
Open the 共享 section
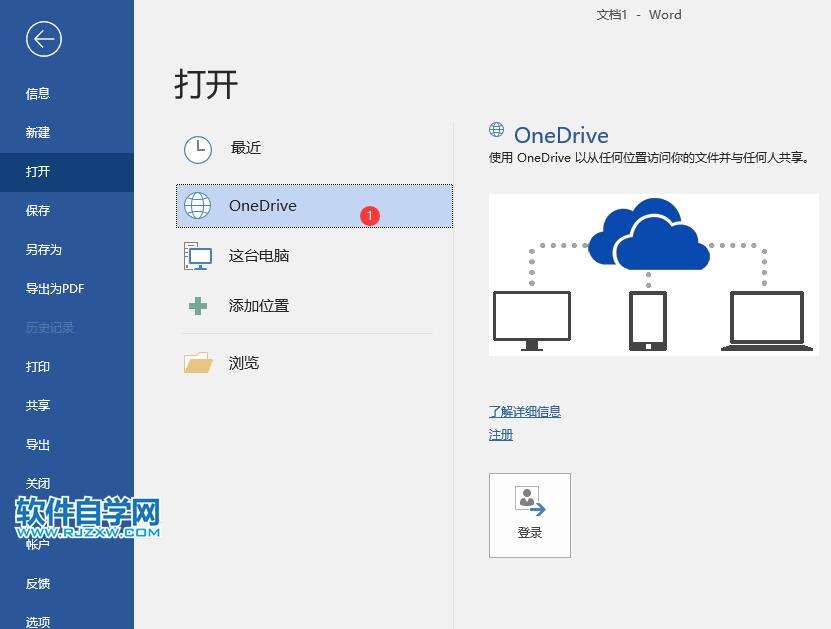point(37,406)
